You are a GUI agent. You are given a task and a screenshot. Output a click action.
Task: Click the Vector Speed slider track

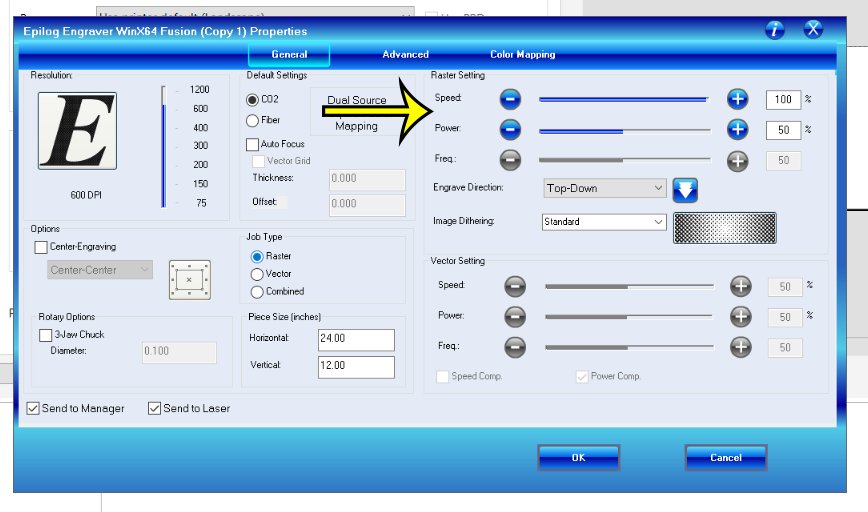[629, 286]
